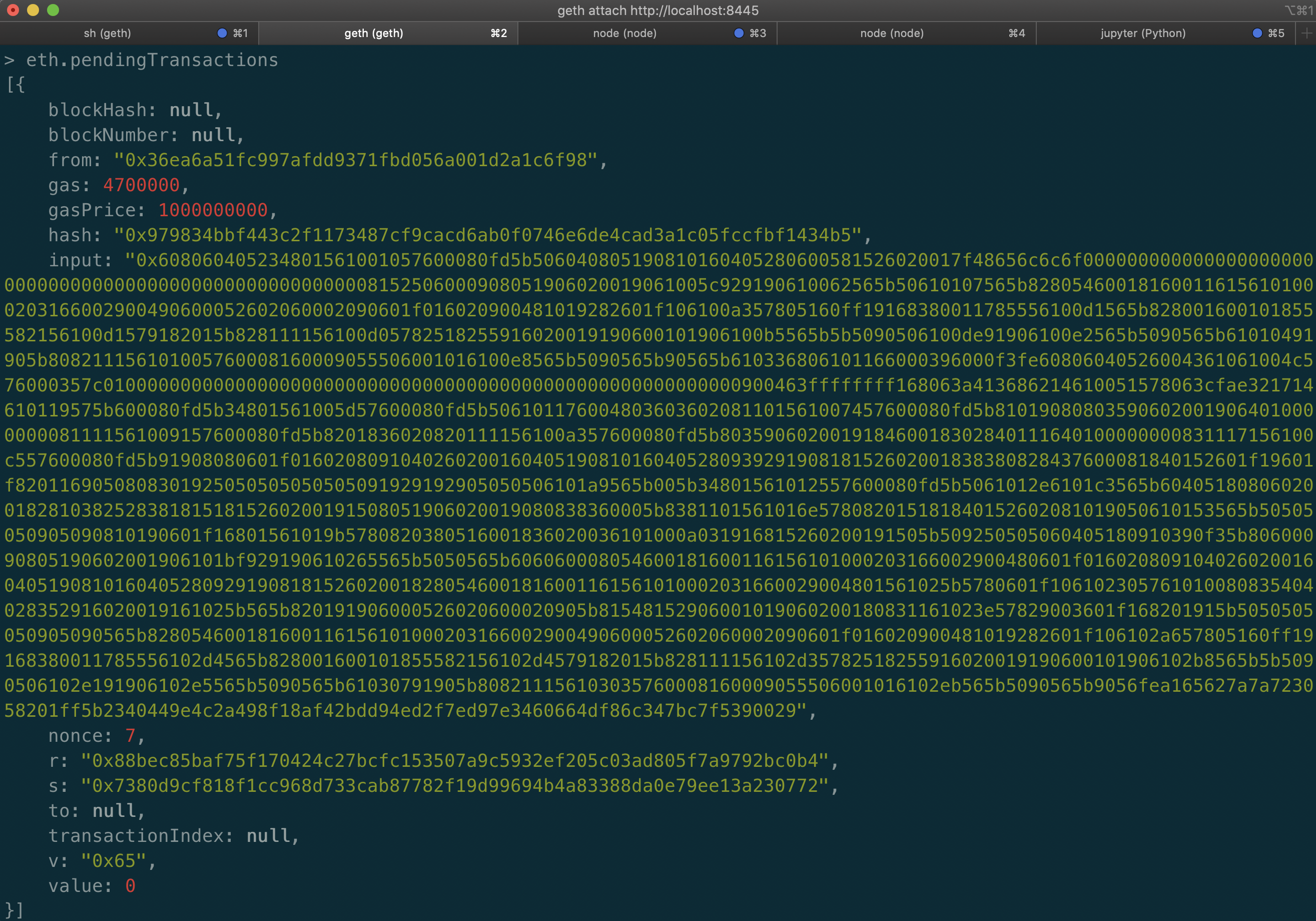Maximize the window using green button

point(53,10)
